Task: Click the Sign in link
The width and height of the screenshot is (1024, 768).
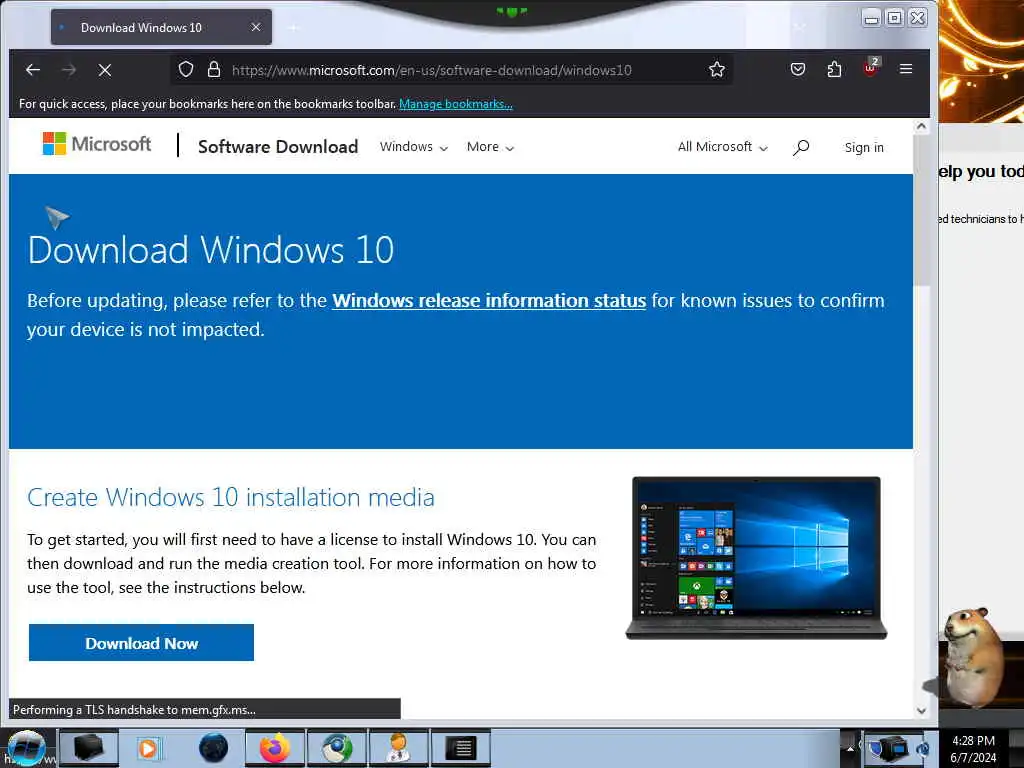Action: pos(864,148)
